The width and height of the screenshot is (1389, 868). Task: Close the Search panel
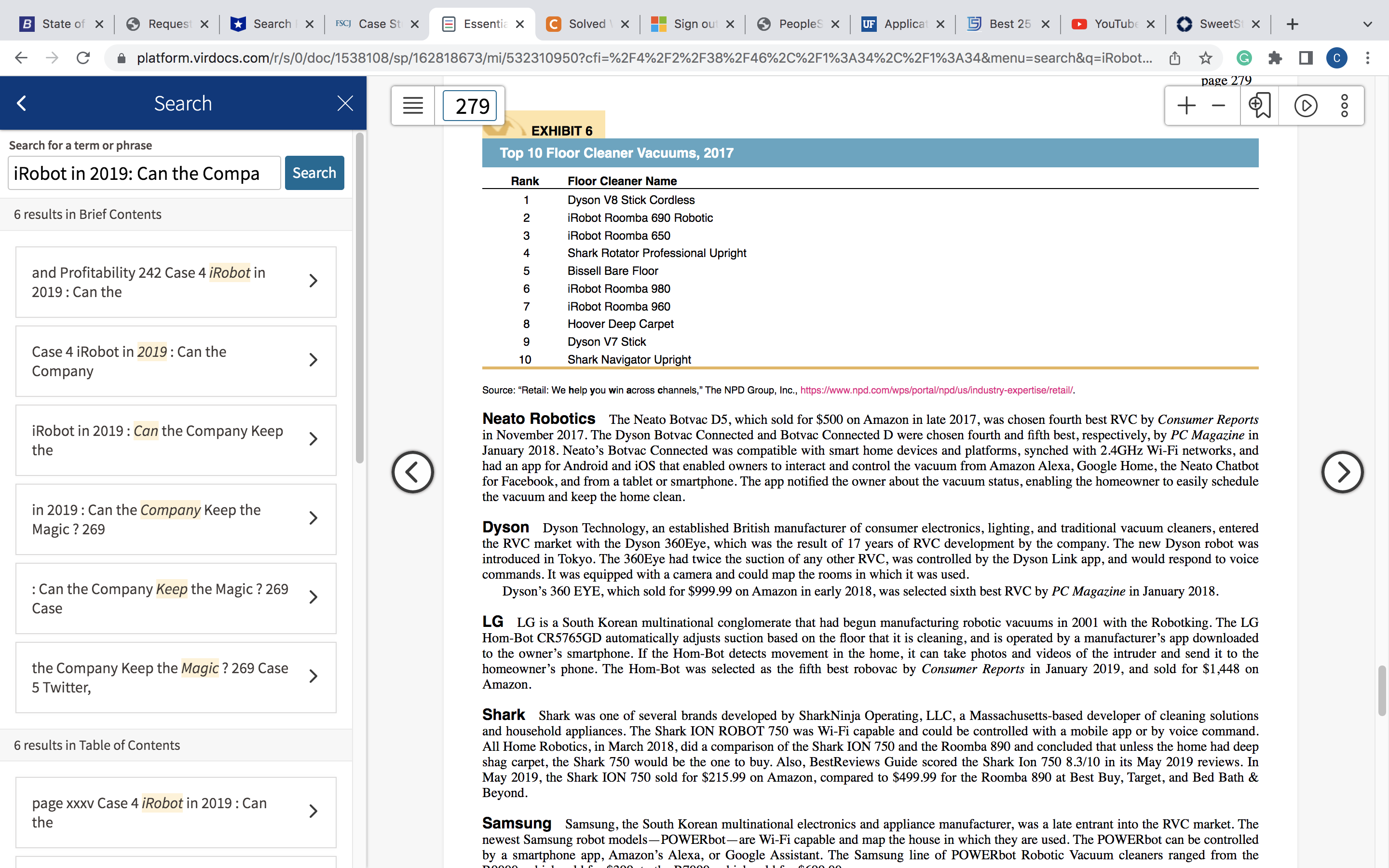[345, 103]
